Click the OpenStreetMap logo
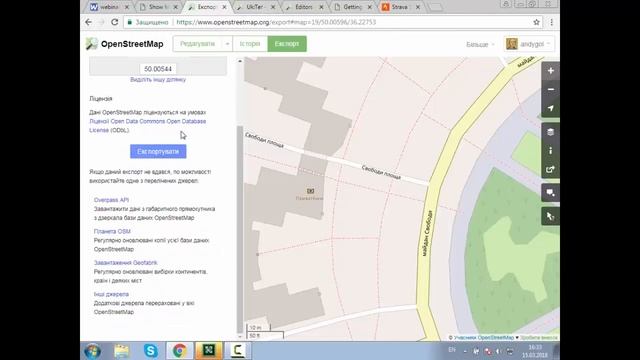The image size is (640, 360). (124, 44)
